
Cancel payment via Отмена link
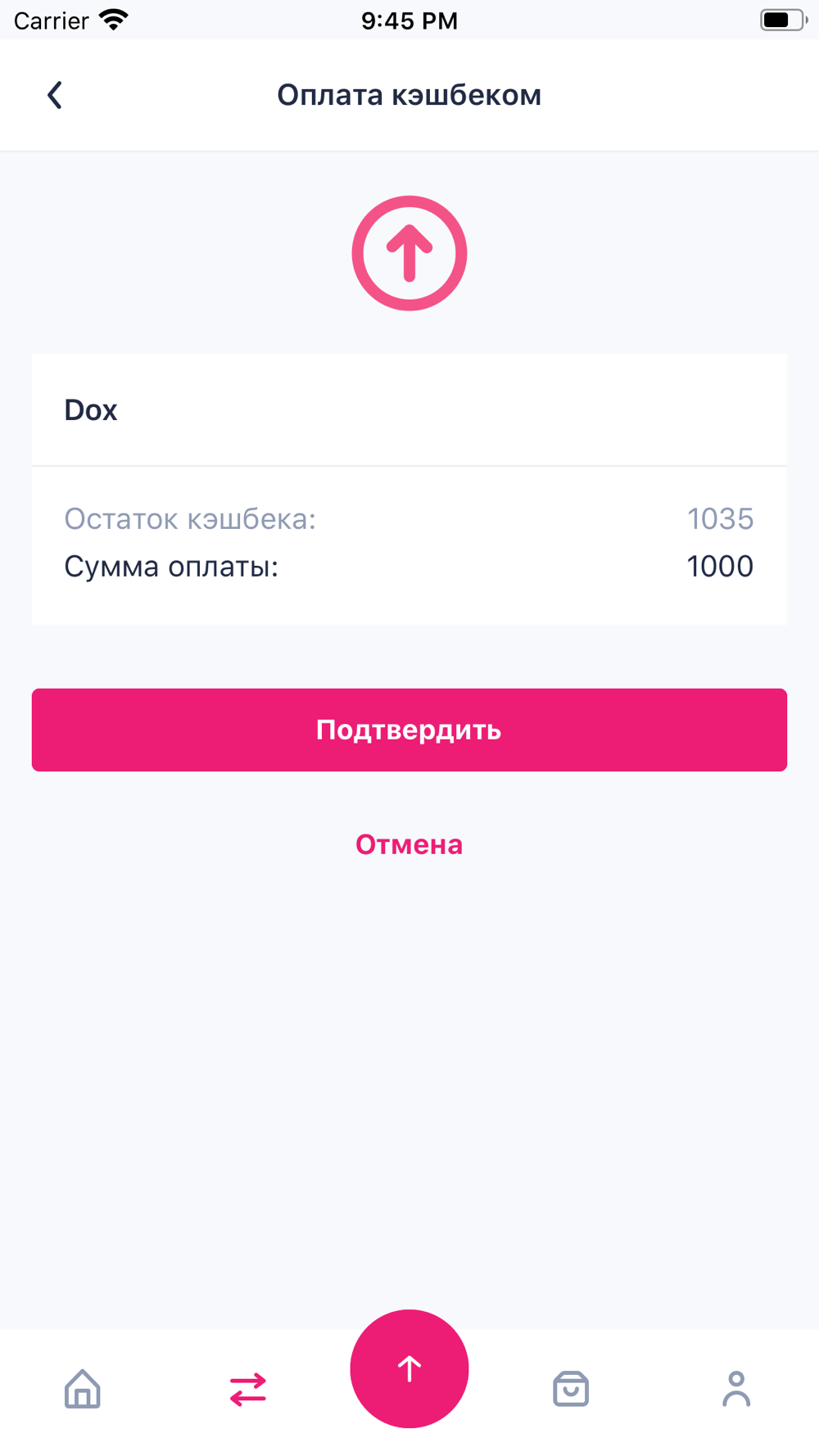pos(409,844)
